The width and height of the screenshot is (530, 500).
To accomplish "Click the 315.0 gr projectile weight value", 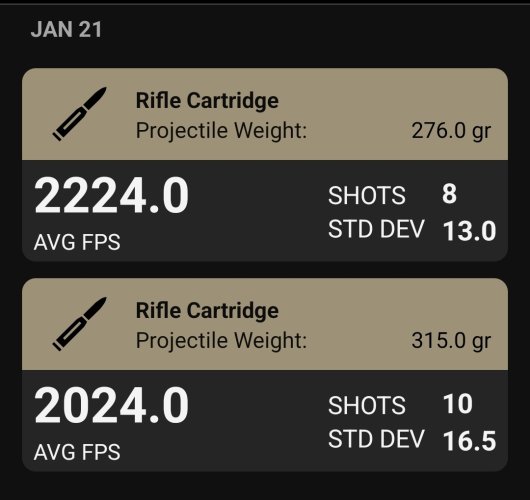I will point(451,340).
